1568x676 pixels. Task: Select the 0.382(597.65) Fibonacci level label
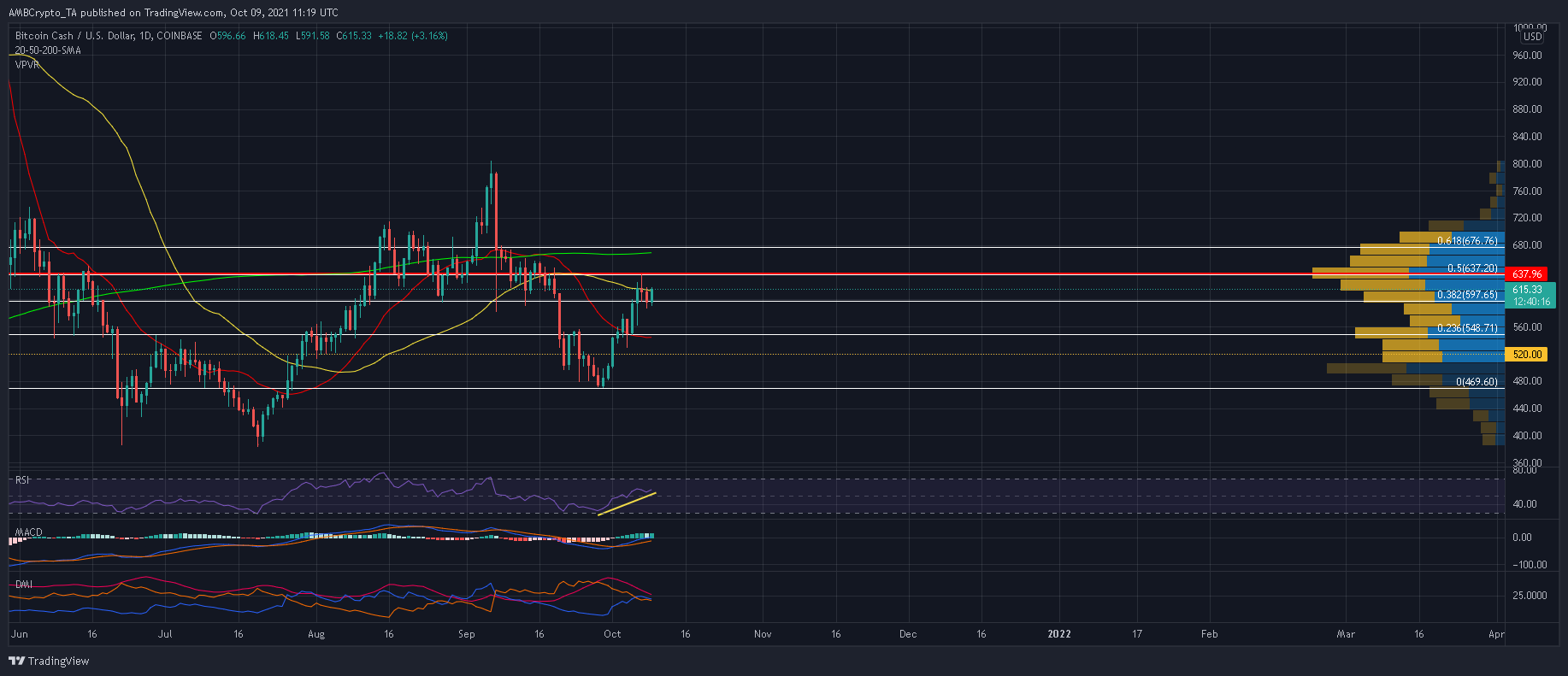[x=1467, y=295]
